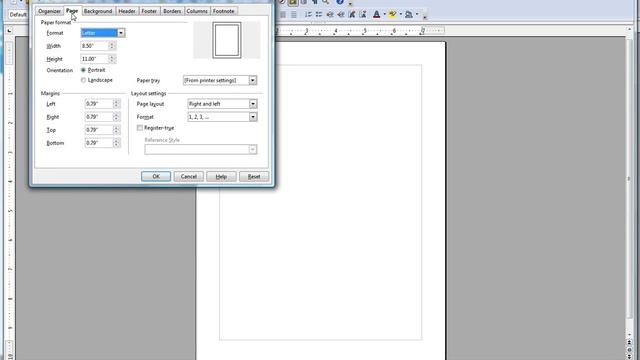Click the Zoom magnifier toolbar icon
This screenshot has height=360, width=640.
[325, 2]
